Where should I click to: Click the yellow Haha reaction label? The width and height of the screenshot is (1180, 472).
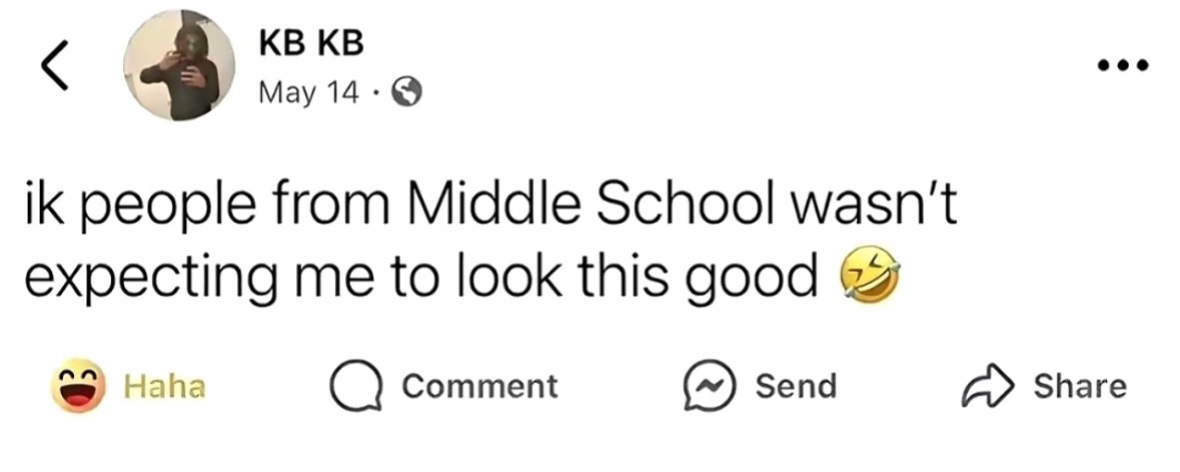click(164, 386)
